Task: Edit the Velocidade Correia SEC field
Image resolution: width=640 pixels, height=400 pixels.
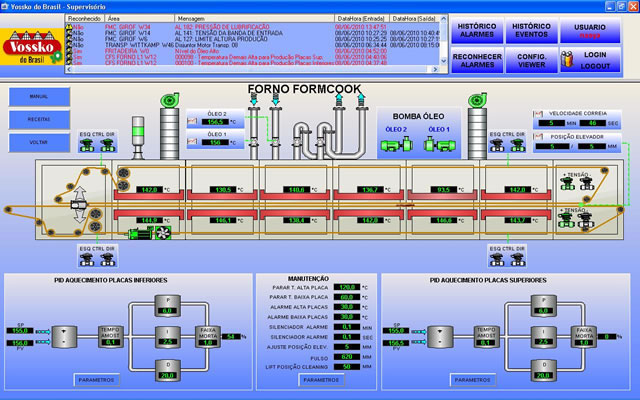Action: coord(592,123)
